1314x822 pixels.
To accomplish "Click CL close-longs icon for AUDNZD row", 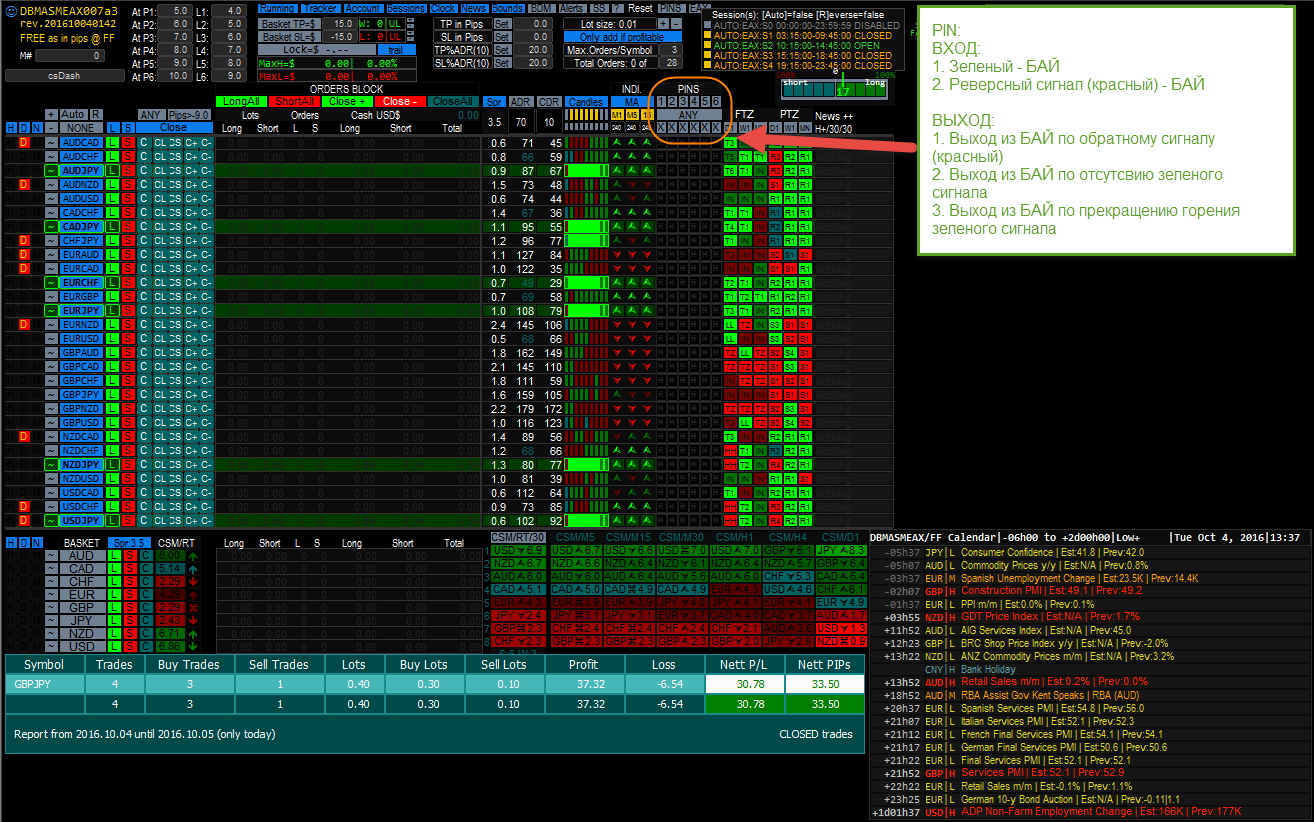I will (160, 185).
